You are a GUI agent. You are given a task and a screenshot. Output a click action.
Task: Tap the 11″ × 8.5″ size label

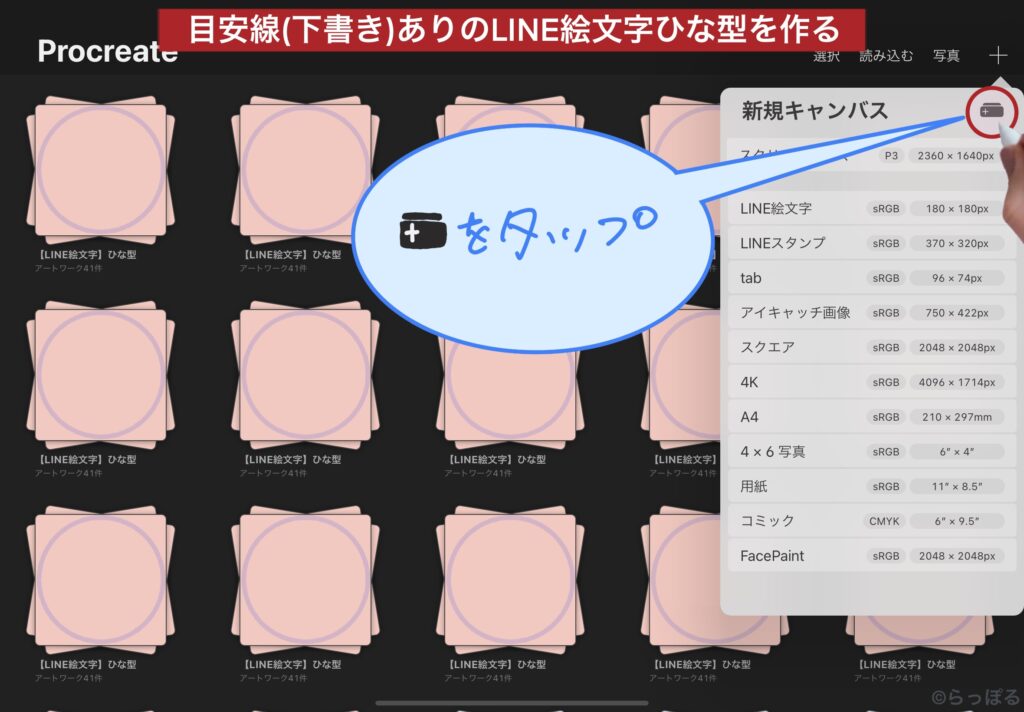[957, 486]
